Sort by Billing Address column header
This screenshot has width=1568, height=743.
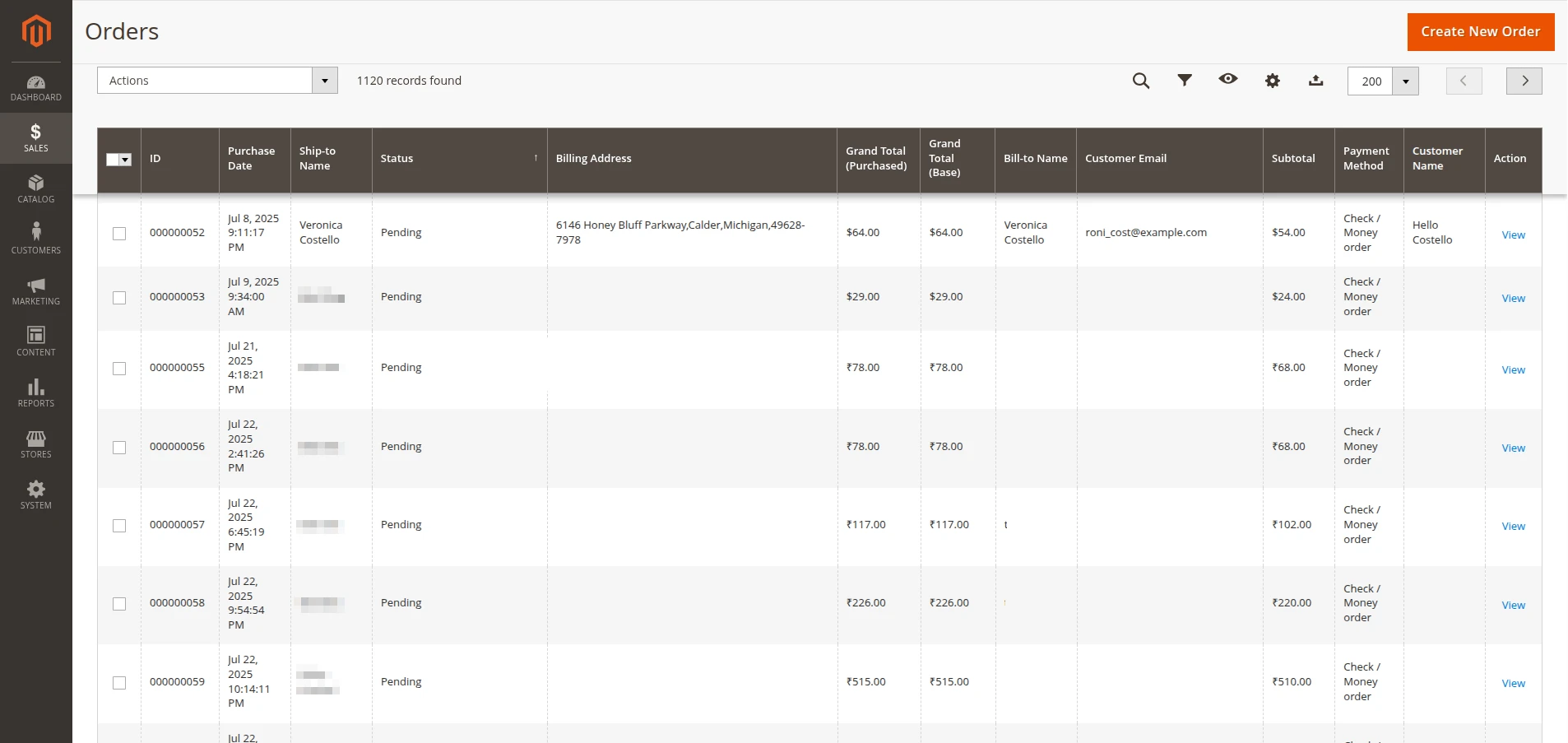click(692, 159)
